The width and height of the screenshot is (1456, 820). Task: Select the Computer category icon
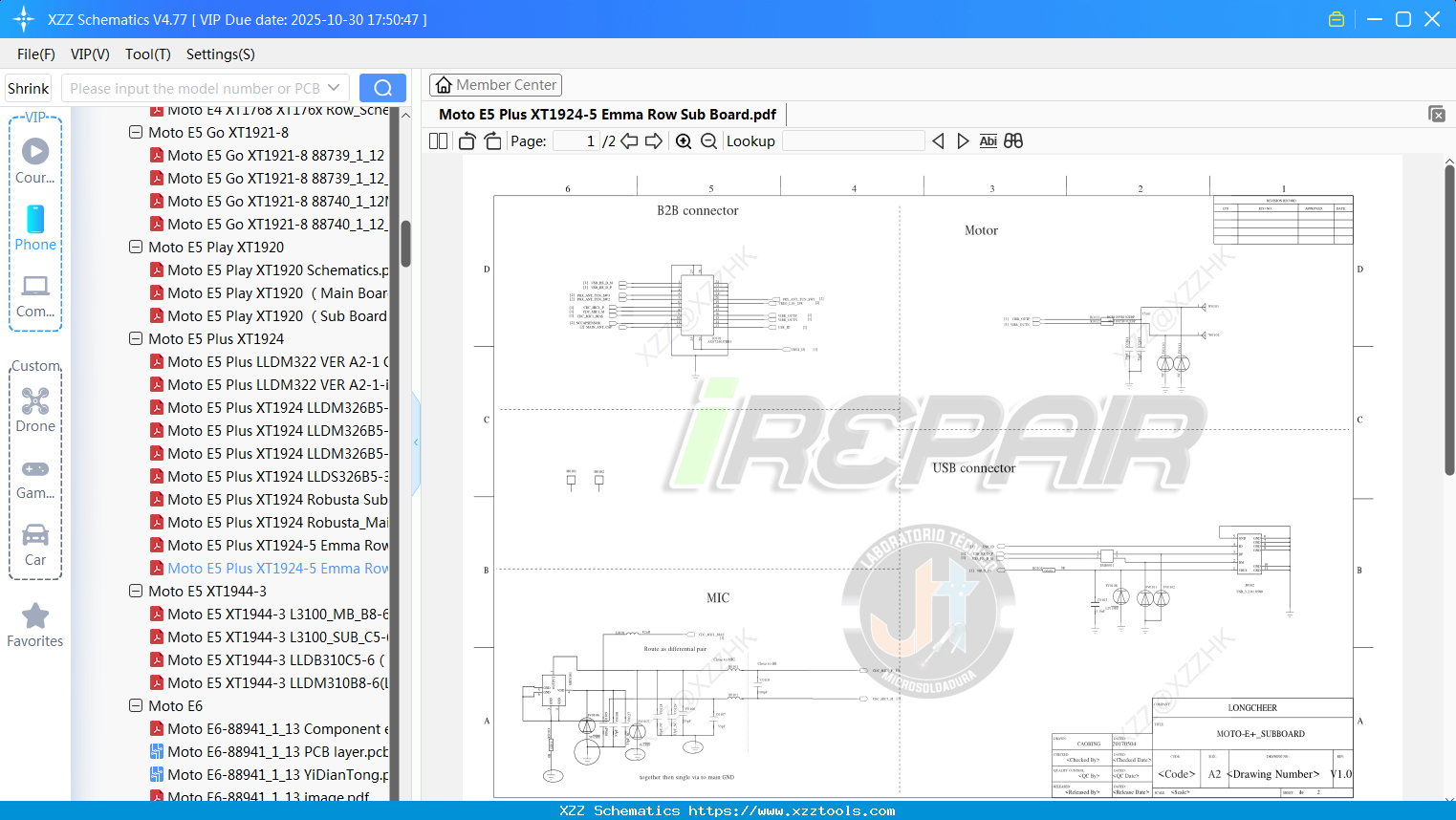tap(35, 295)
